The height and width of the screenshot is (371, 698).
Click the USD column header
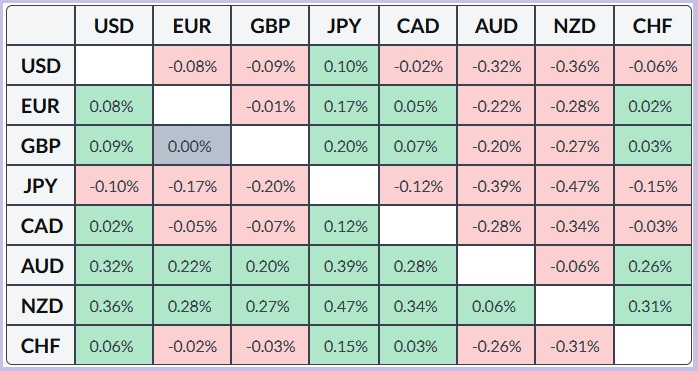(x=114, y=25)
